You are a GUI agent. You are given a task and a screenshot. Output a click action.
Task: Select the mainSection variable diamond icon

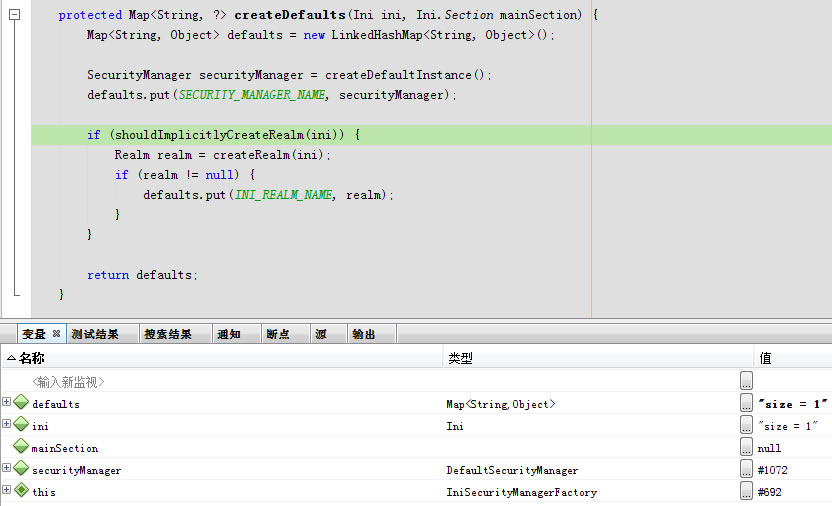21,446
